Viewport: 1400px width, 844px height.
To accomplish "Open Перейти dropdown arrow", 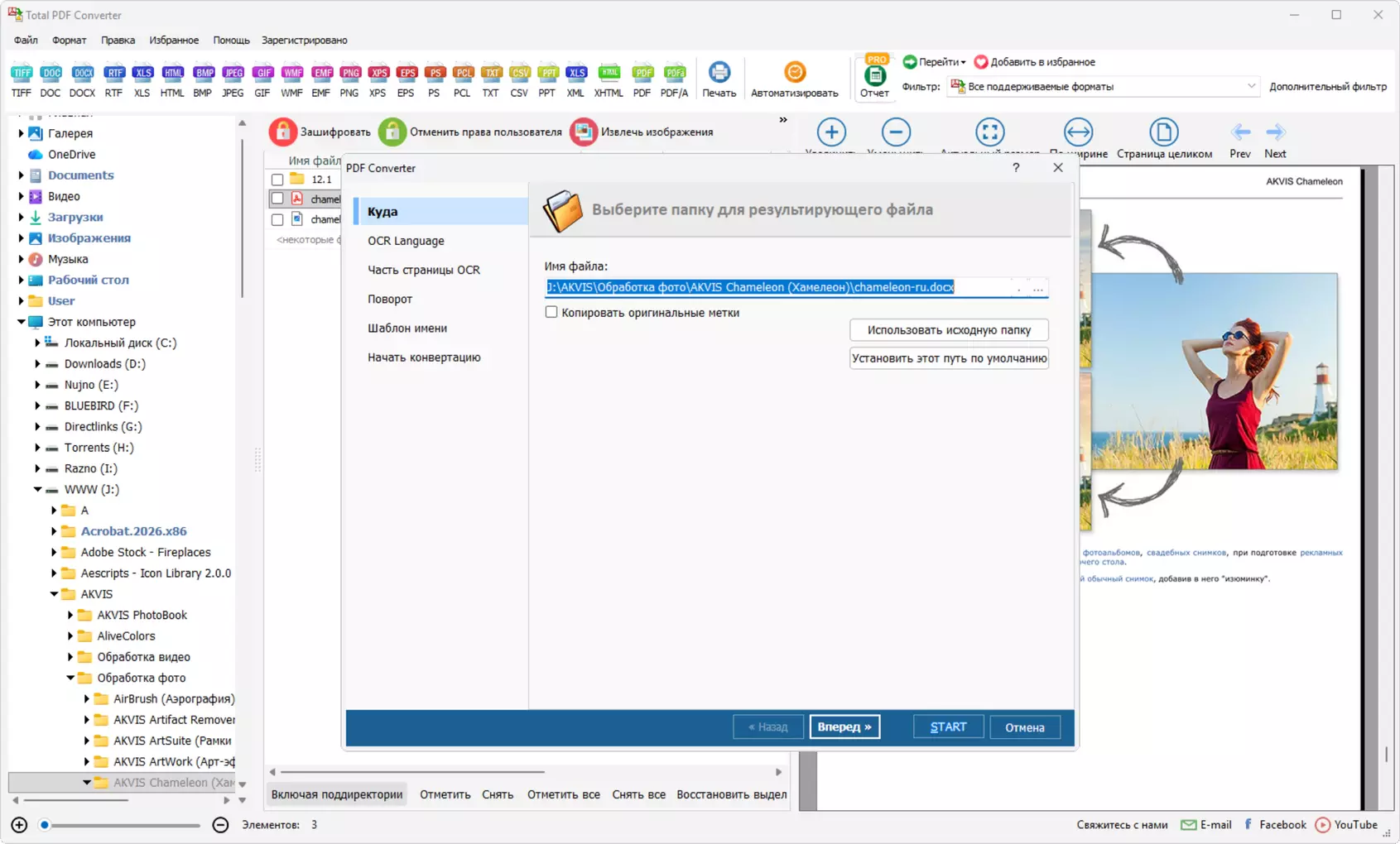I will 963,62.
